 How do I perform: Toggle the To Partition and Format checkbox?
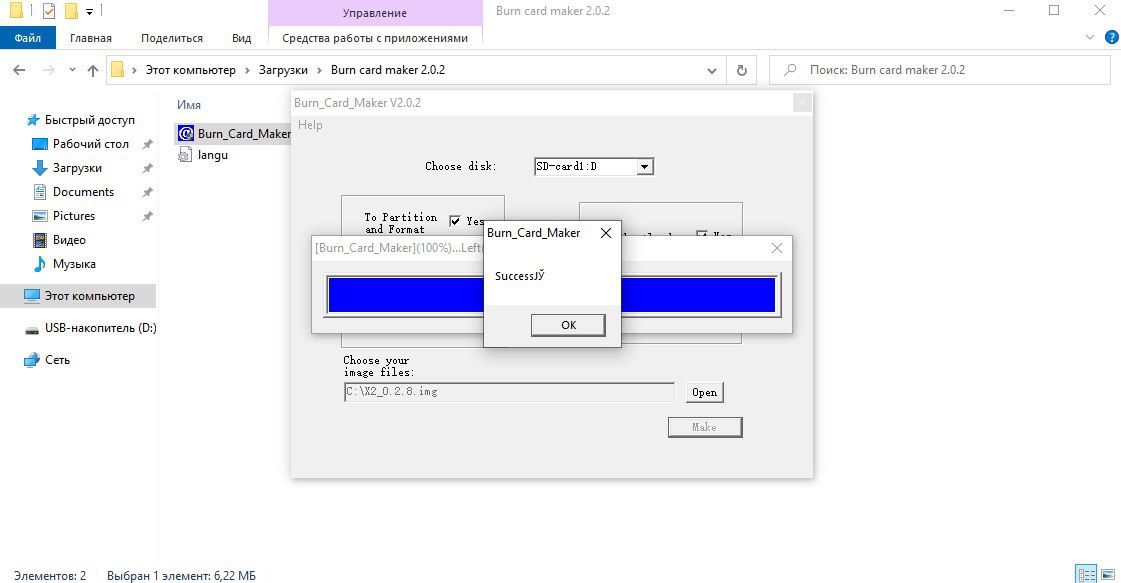[x=455, y=221]
